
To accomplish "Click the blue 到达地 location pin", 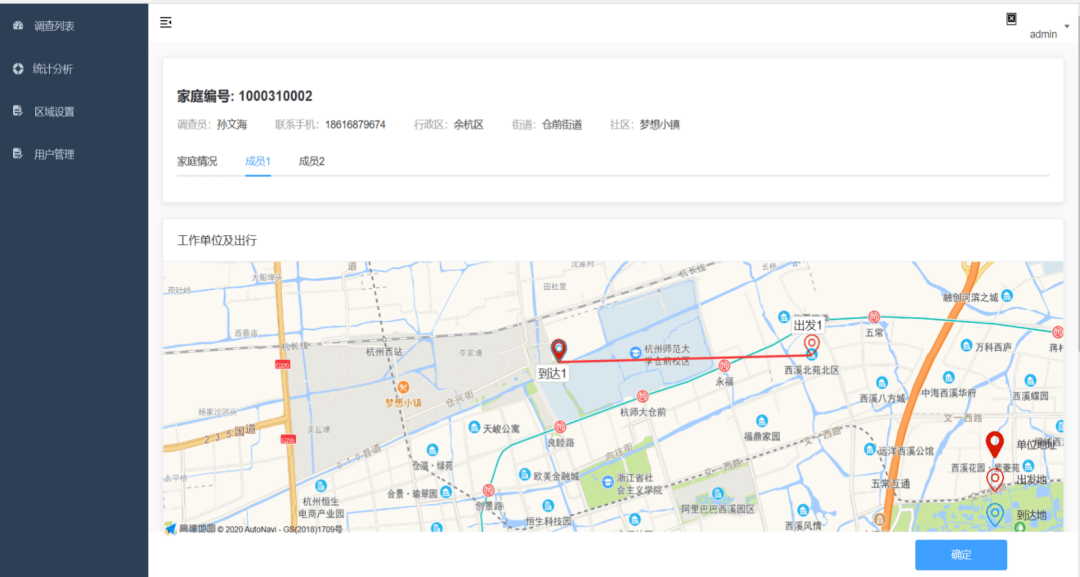I will point(995,515).
